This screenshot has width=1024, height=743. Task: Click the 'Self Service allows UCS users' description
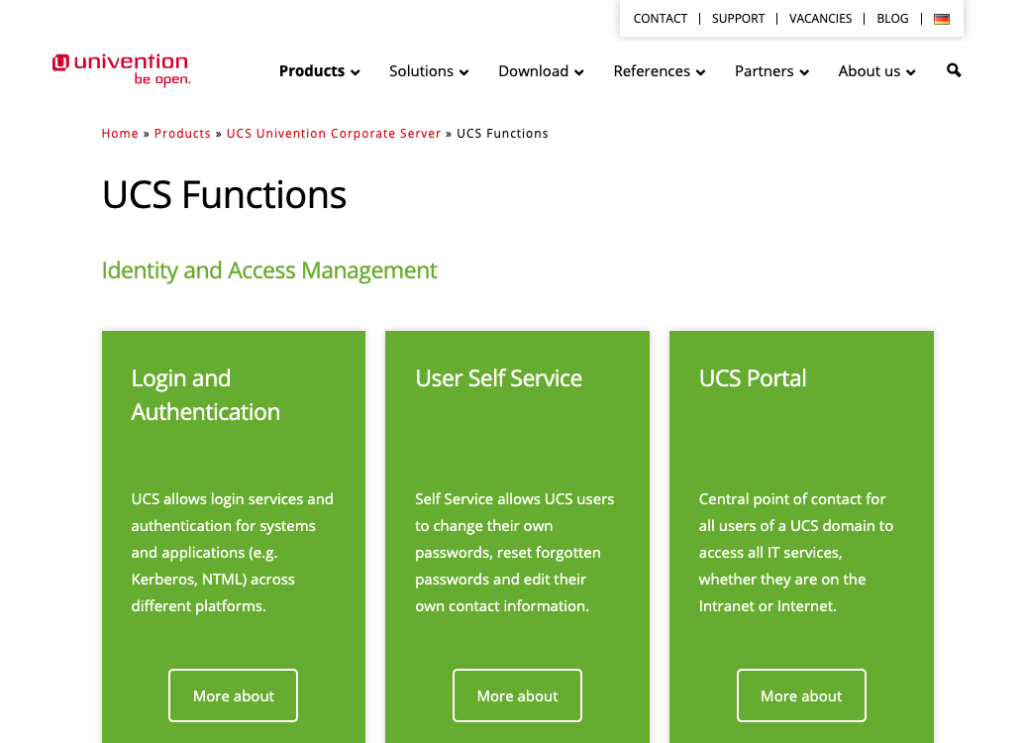(515, 552)
